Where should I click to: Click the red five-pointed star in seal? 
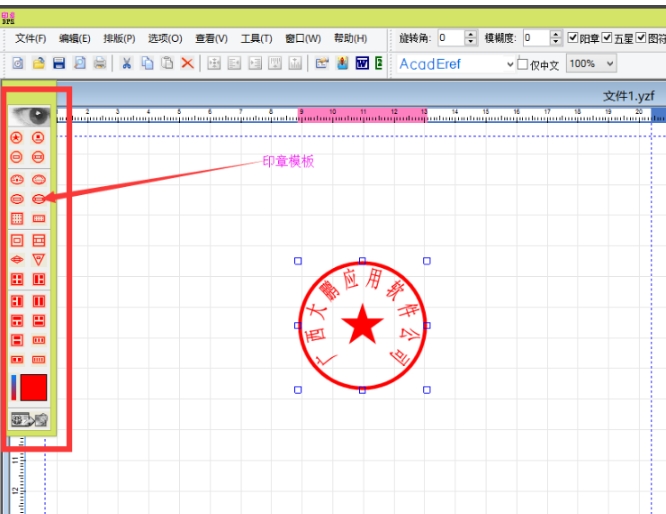point(362,325)
